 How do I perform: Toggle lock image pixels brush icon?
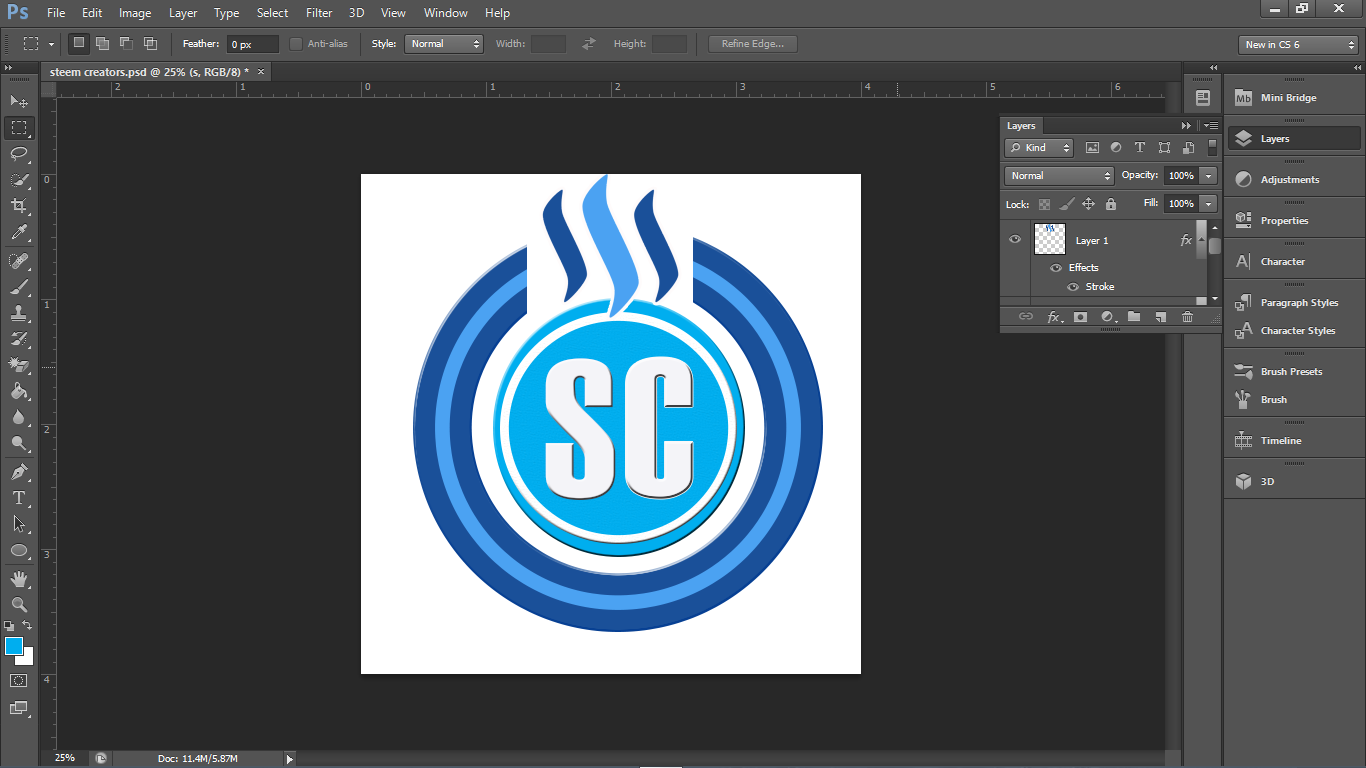point(1067,204)
